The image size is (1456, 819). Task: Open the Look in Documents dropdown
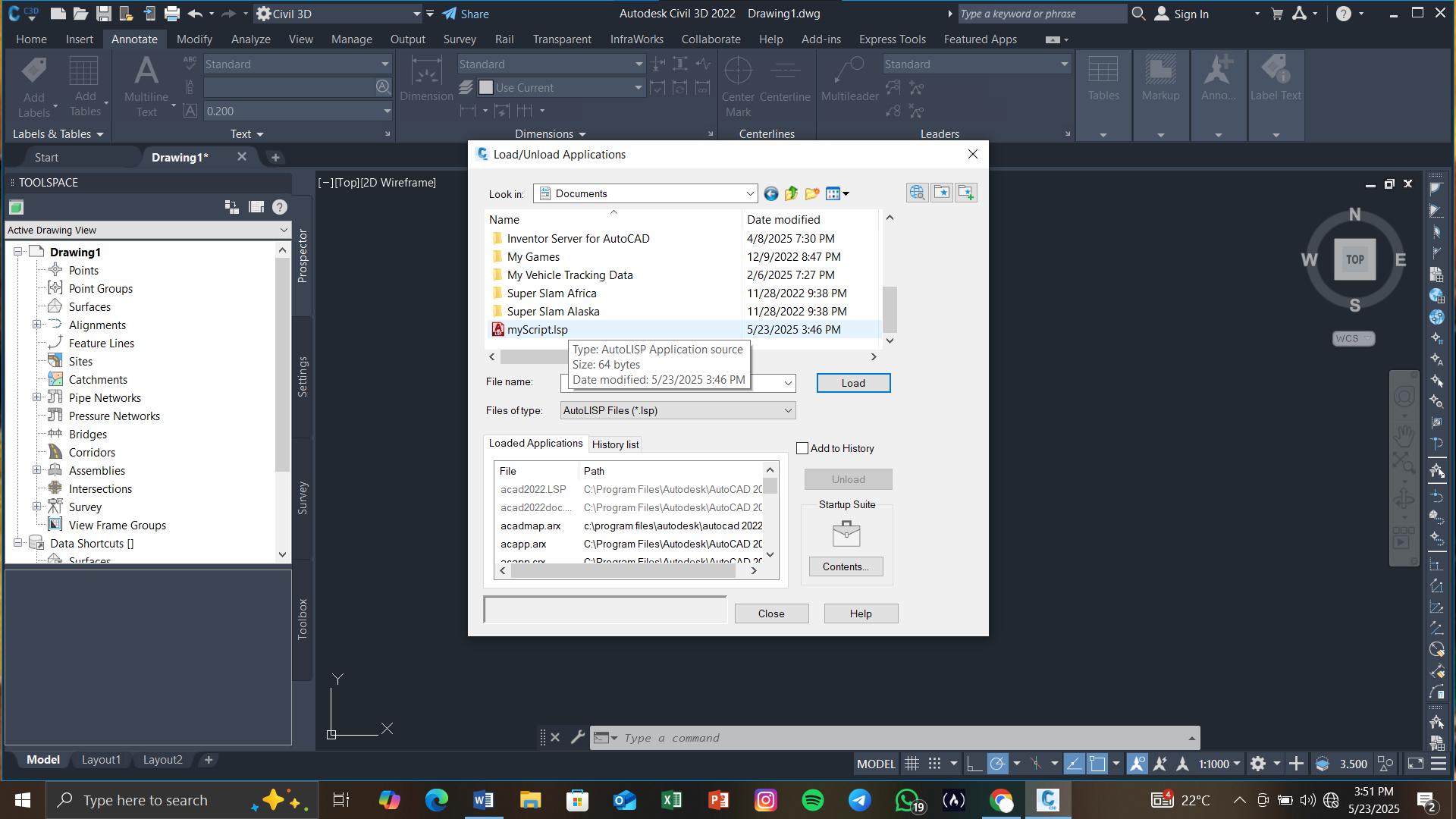coord(645,194)
